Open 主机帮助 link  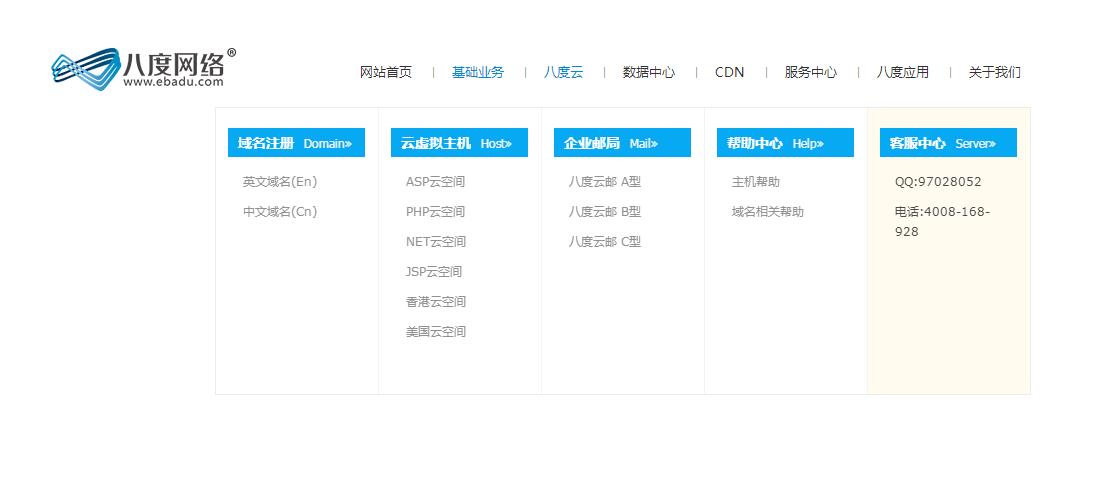(x=755, y=182)
